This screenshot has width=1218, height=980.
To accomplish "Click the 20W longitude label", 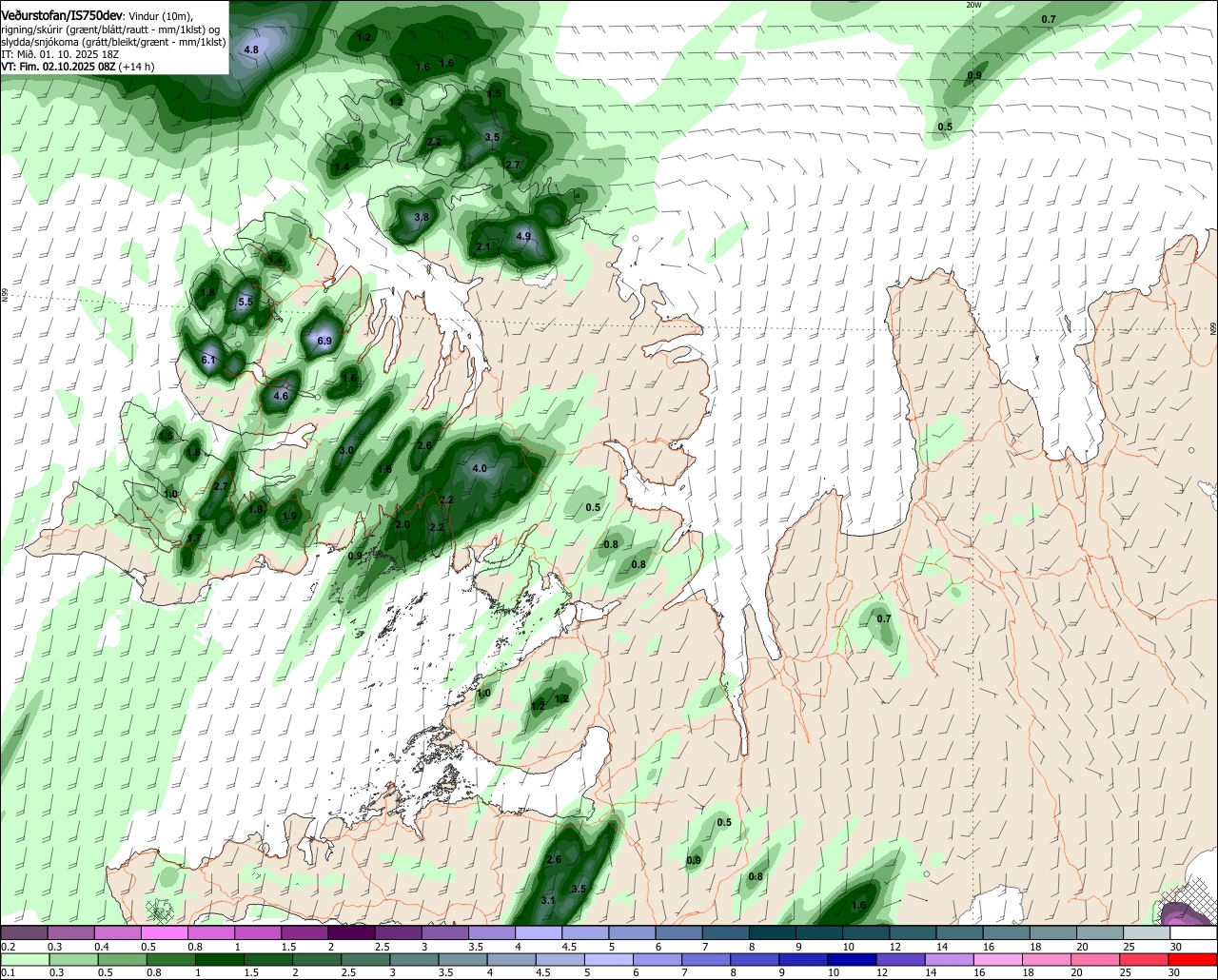I will point(972,5).
